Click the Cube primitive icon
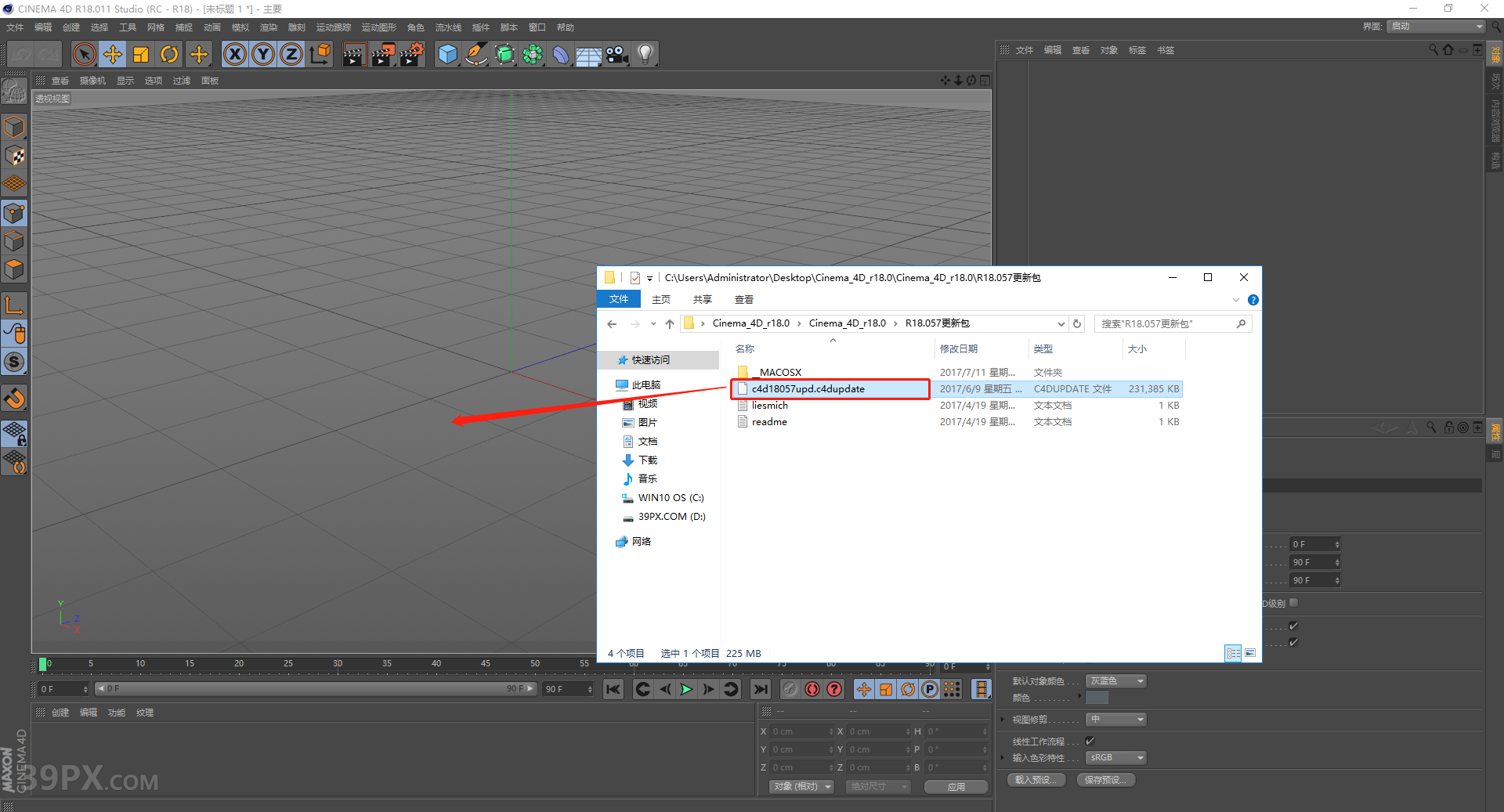The height and width of the screenshot is (812, 1504). (x=447, y=54)
